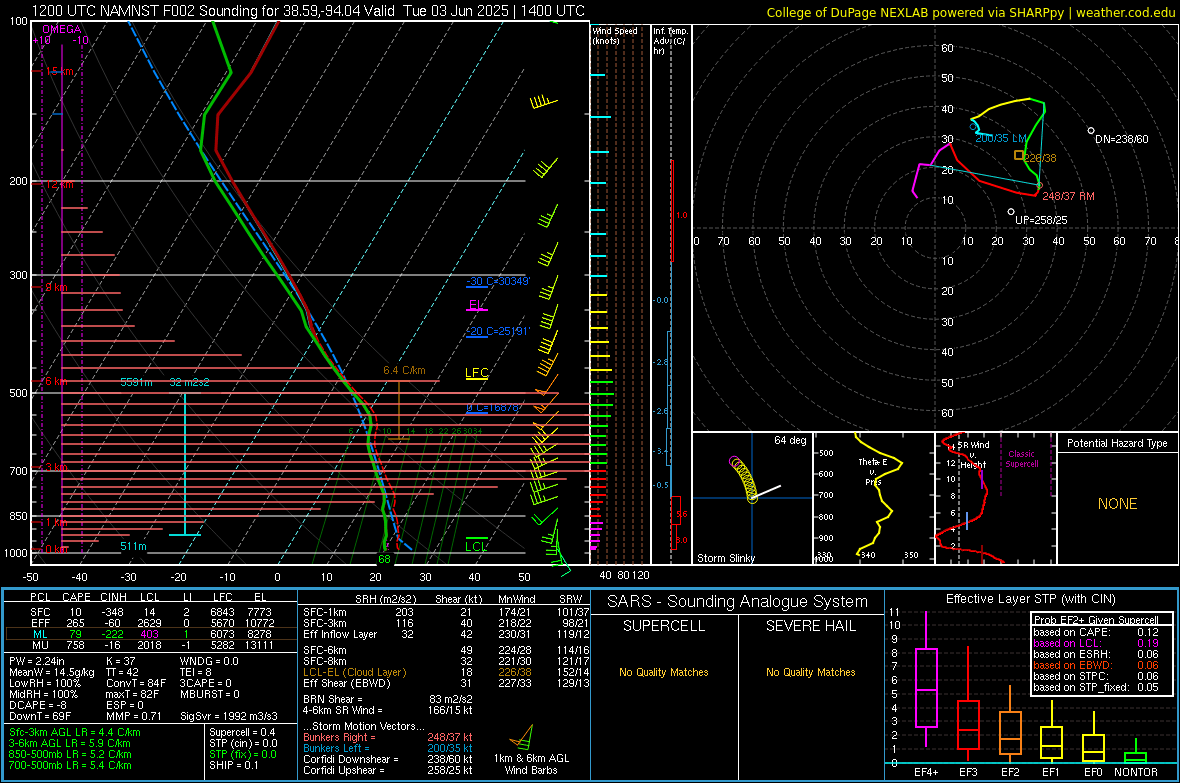1180x783 pixels.
Task: Select the Eff Inflow Layer row
Action: point(446,634)
